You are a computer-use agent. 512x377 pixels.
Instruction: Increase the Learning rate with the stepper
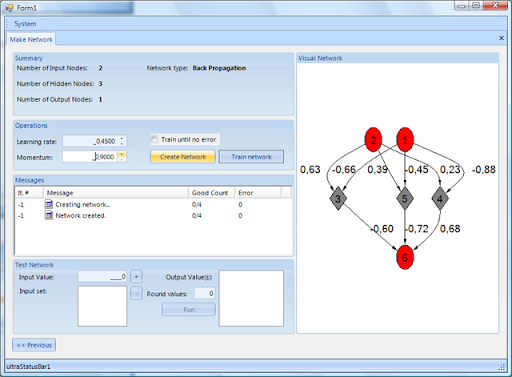[x=122, y=138]
